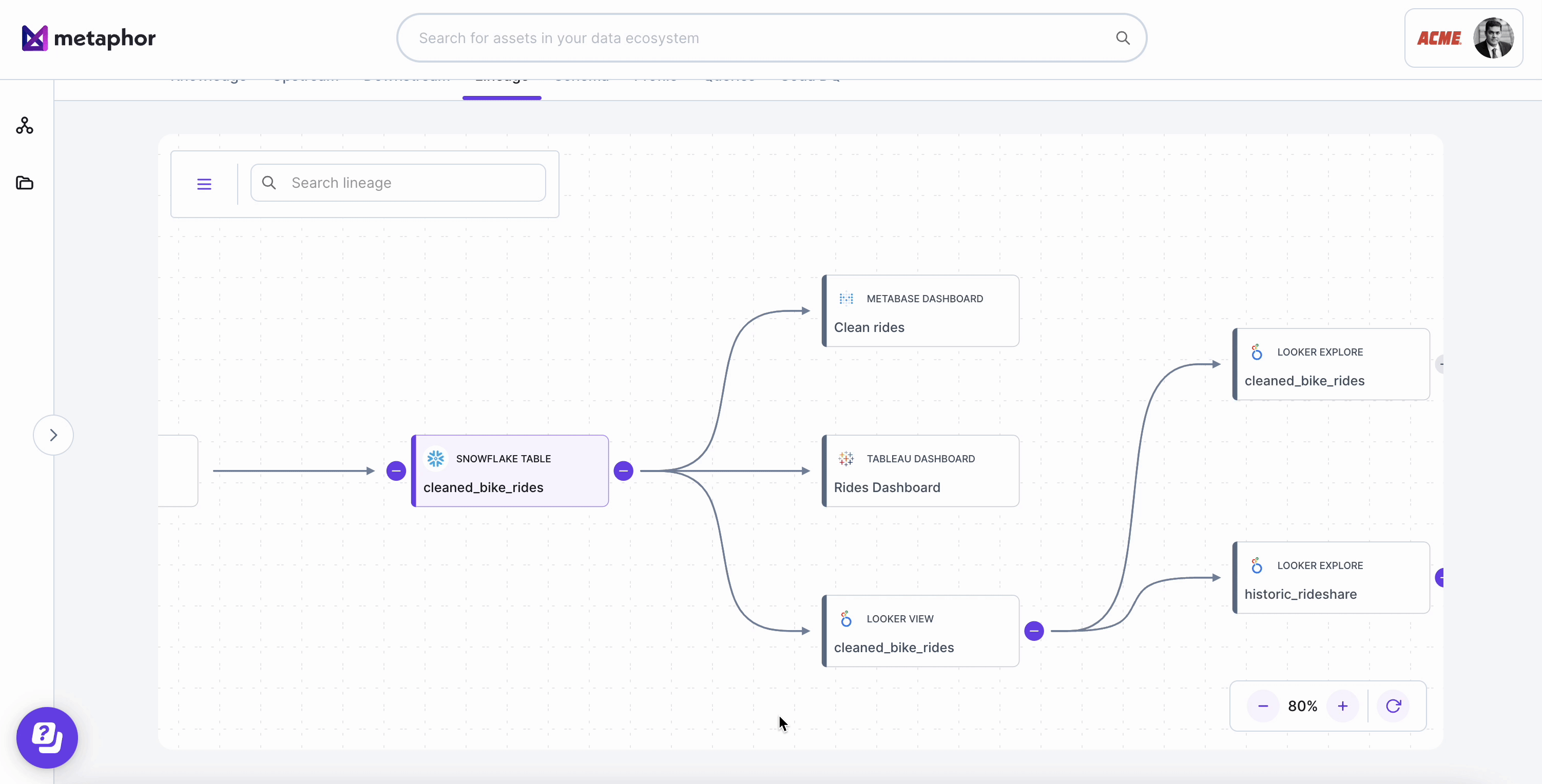Collapse downstream of Snowflake cleaned_bike_rides table
Image resolution: width=1542 pixels, height=784 pixels.
click(x=623, y=471)
